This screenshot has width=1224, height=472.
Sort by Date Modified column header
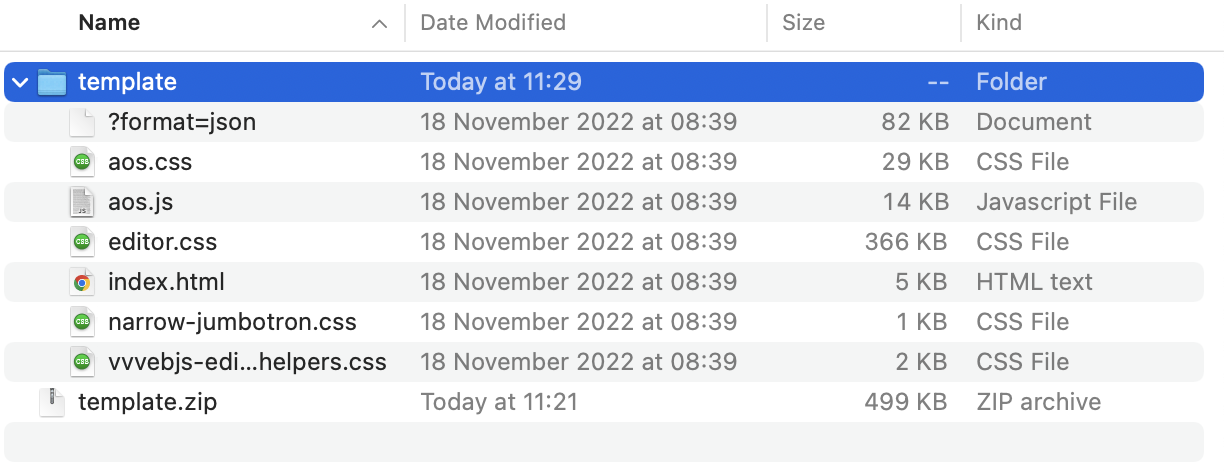tap(493, 22)
